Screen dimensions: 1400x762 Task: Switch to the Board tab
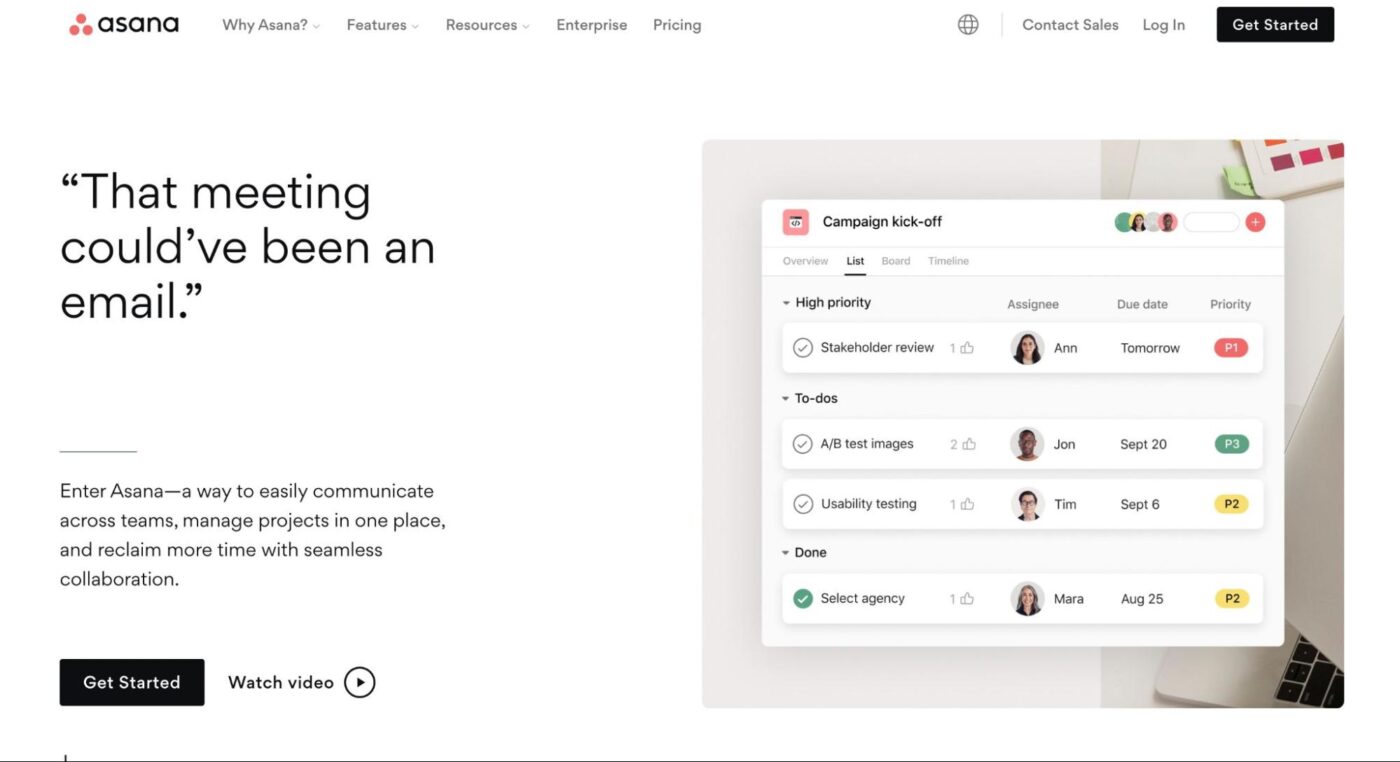[895, 261]
